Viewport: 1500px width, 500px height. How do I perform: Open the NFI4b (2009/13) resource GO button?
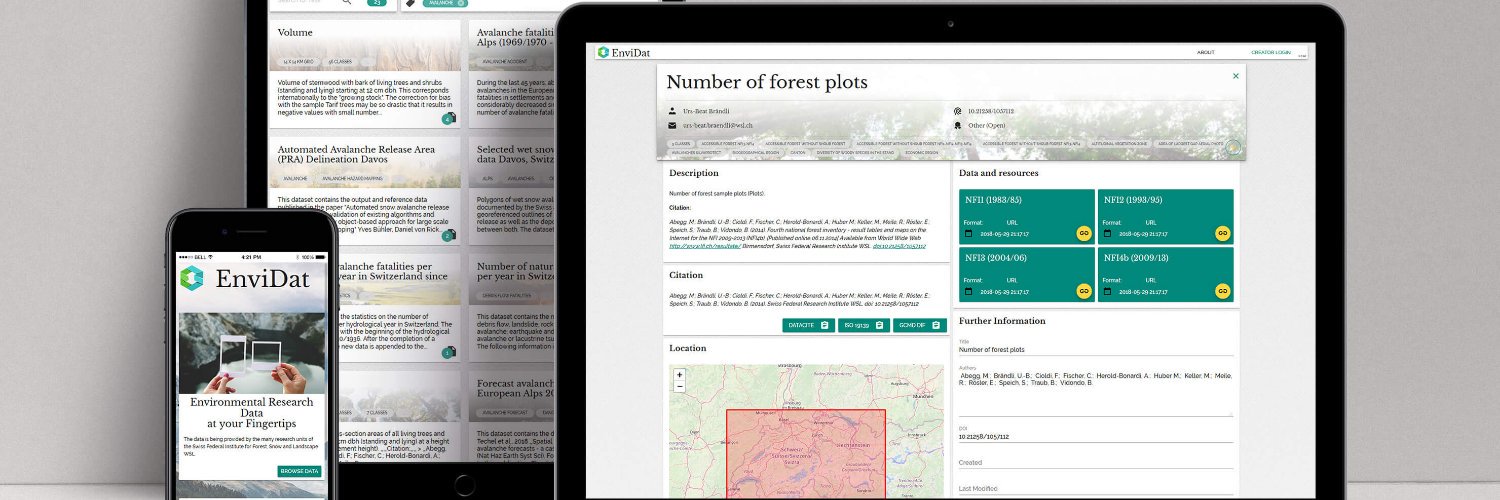coord(1221,291)
